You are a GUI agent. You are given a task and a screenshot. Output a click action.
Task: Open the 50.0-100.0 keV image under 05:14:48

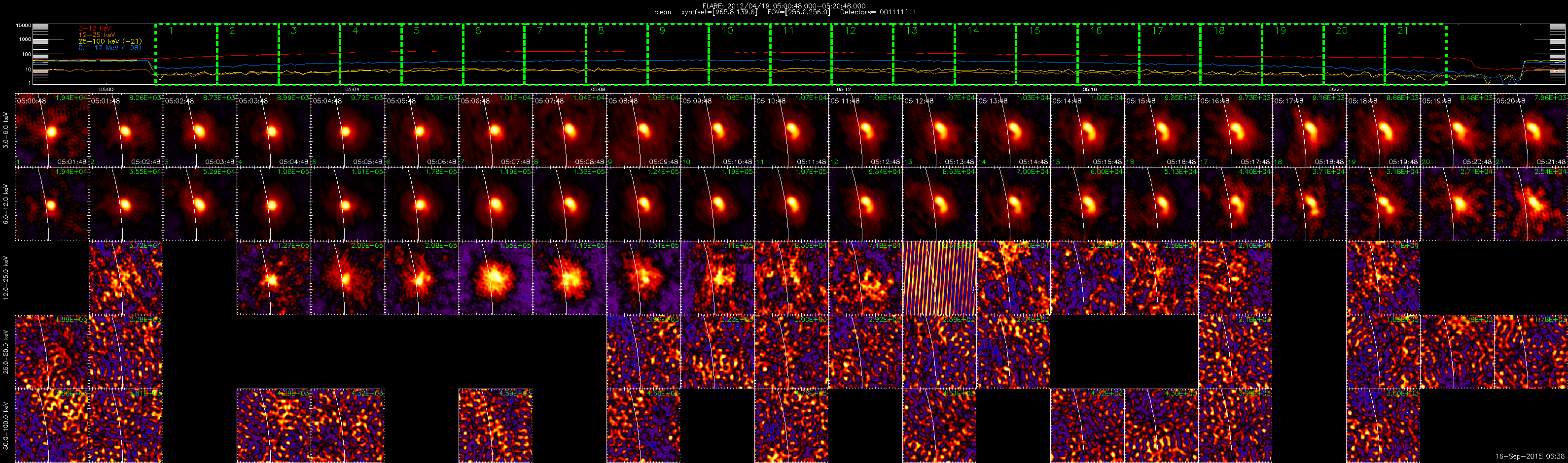pyautogui.click(x=1087, y=425)
